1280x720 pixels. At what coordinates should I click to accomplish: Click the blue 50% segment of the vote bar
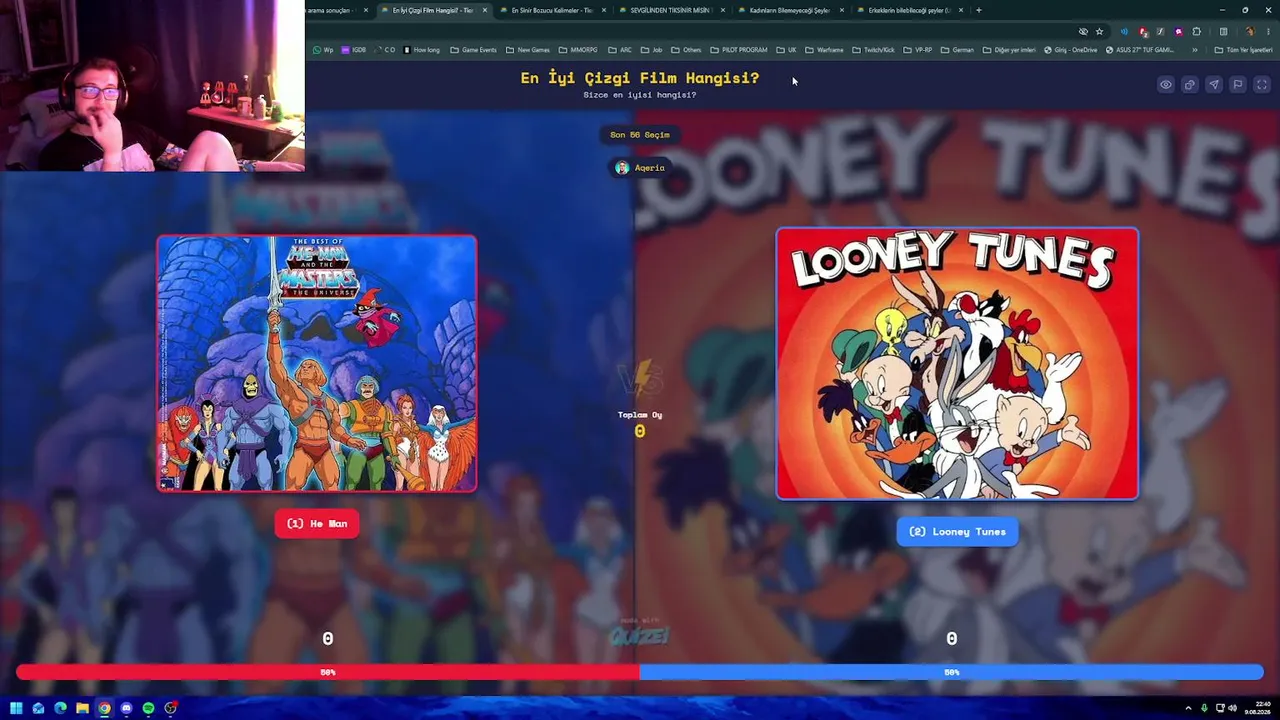click(x=952, y=673)
